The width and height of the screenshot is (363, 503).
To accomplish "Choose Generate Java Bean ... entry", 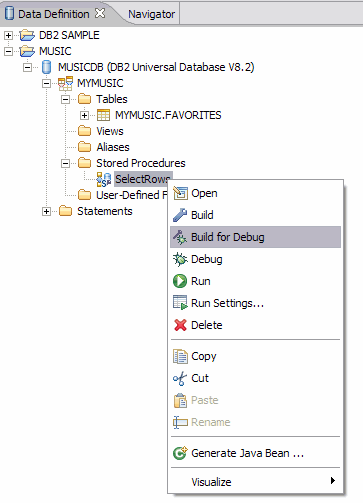I will (255, 453).
